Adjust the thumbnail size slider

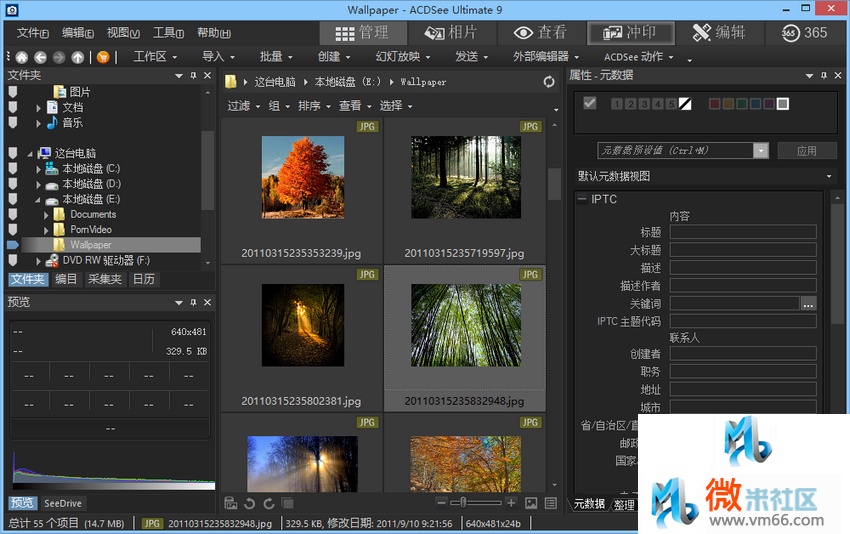463,503
